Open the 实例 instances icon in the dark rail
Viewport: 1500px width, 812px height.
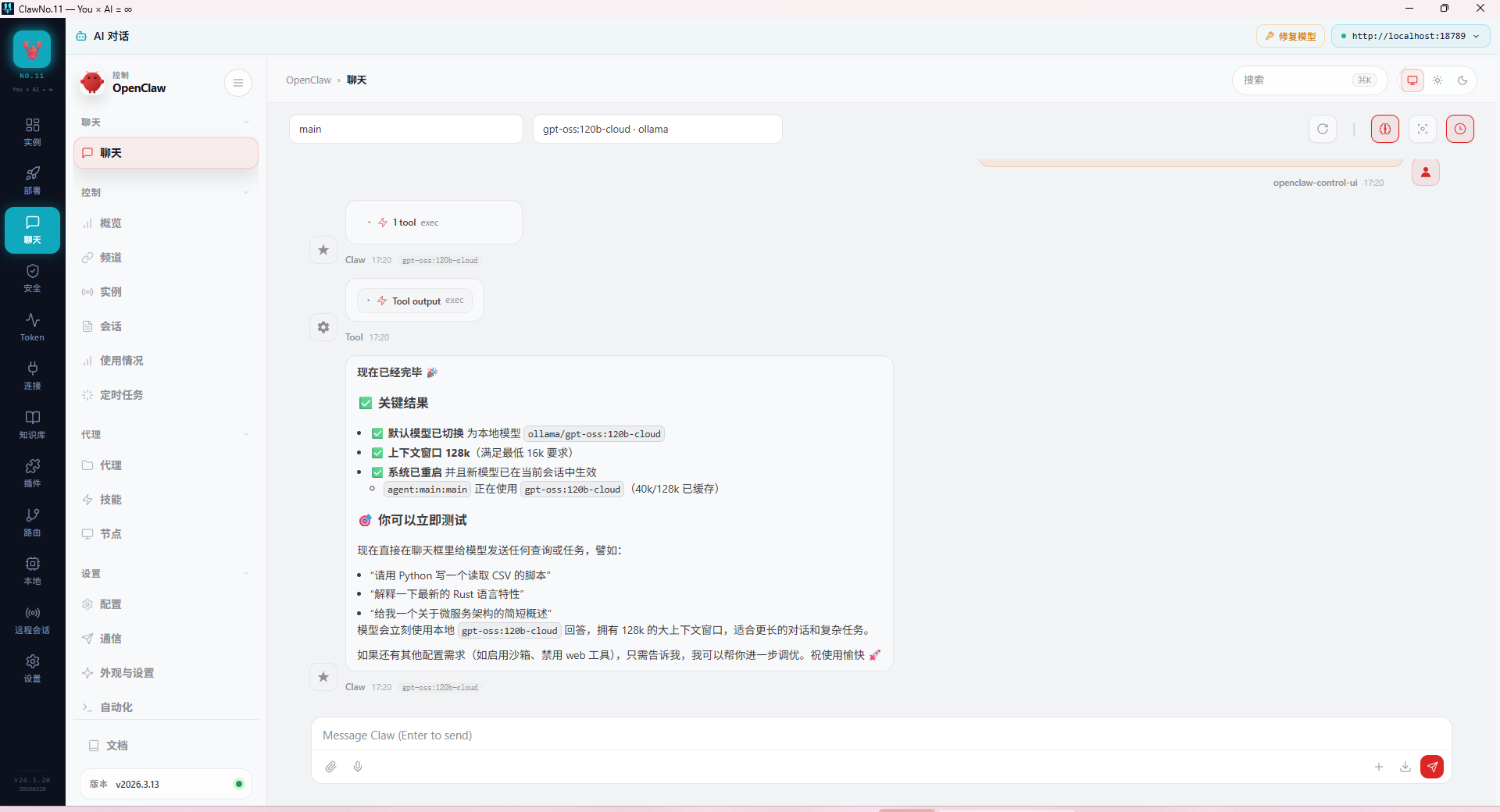click(x=32, y=132)
